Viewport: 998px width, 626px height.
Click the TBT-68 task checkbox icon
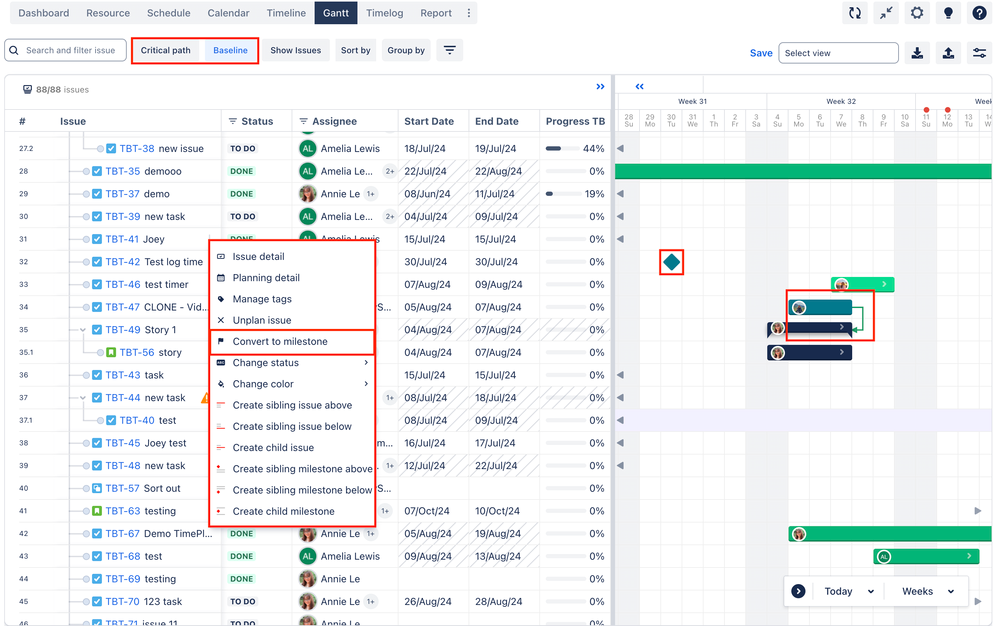pos(97,556)
